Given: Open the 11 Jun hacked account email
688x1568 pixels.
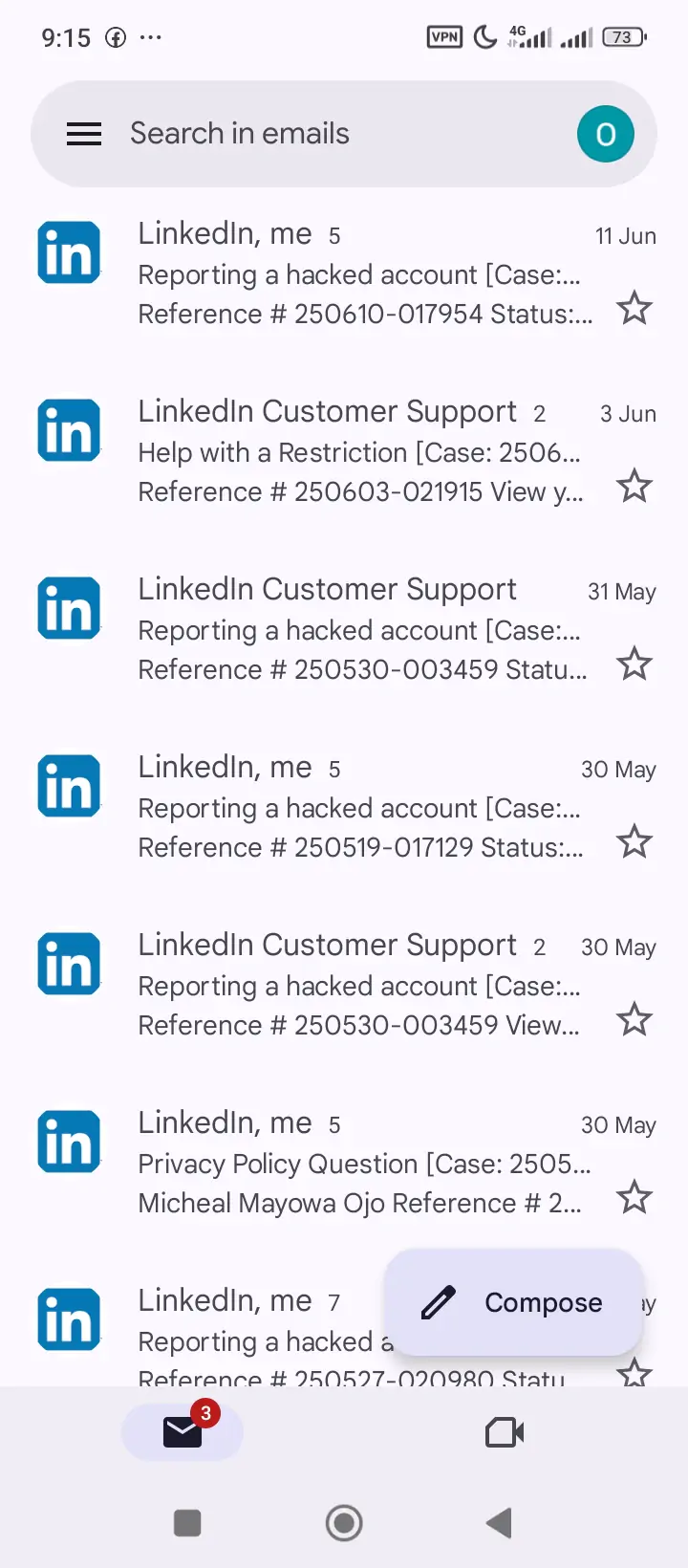Looking at the screenshot, I should [x=358, y=274].
